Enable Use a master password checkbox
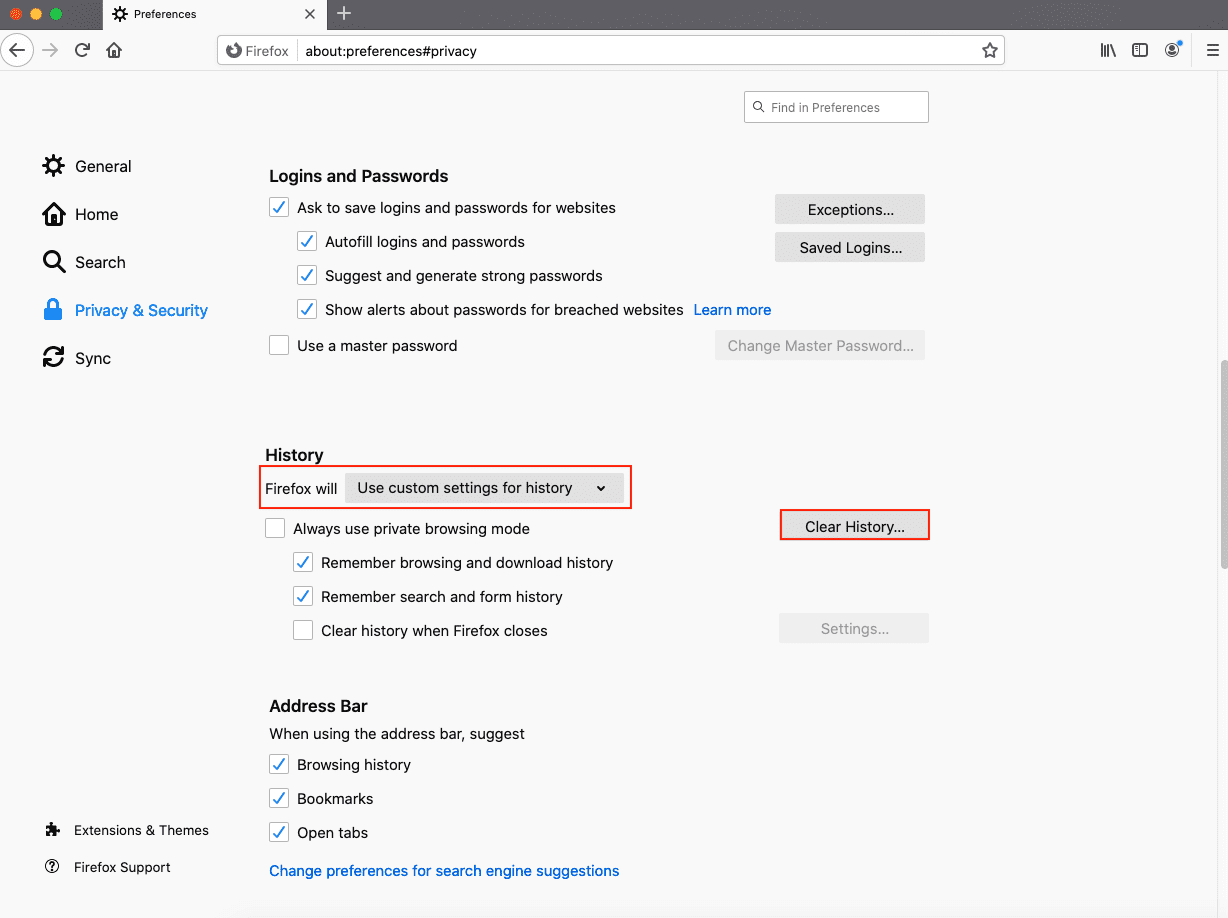 (279, 346)
